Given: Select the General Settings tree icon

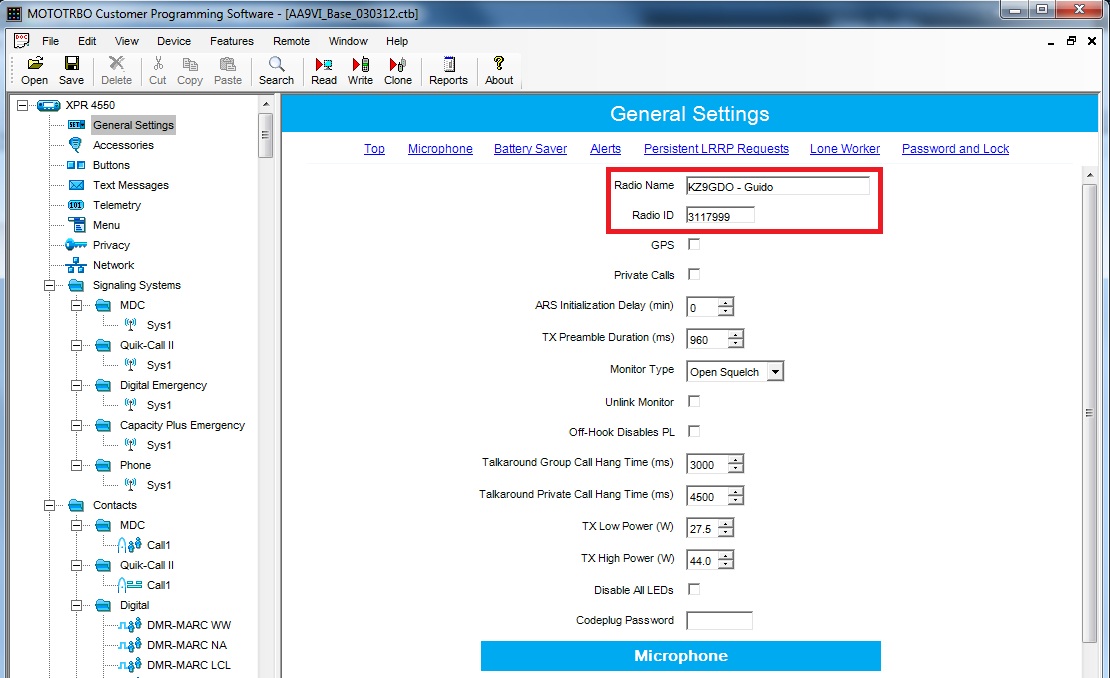Looking at the screenshot, I should [76, 125].
